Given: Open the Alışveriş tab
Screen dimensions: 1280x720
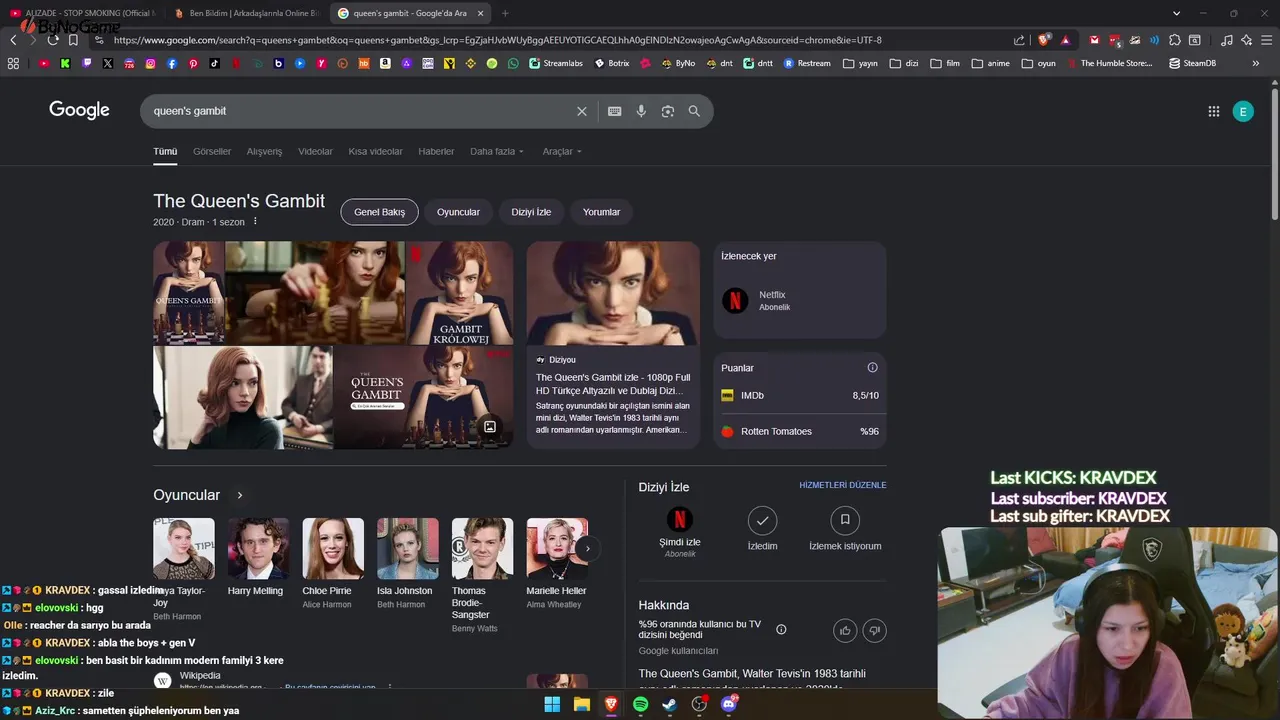Looking at the screenshot, I should [264, 151].
